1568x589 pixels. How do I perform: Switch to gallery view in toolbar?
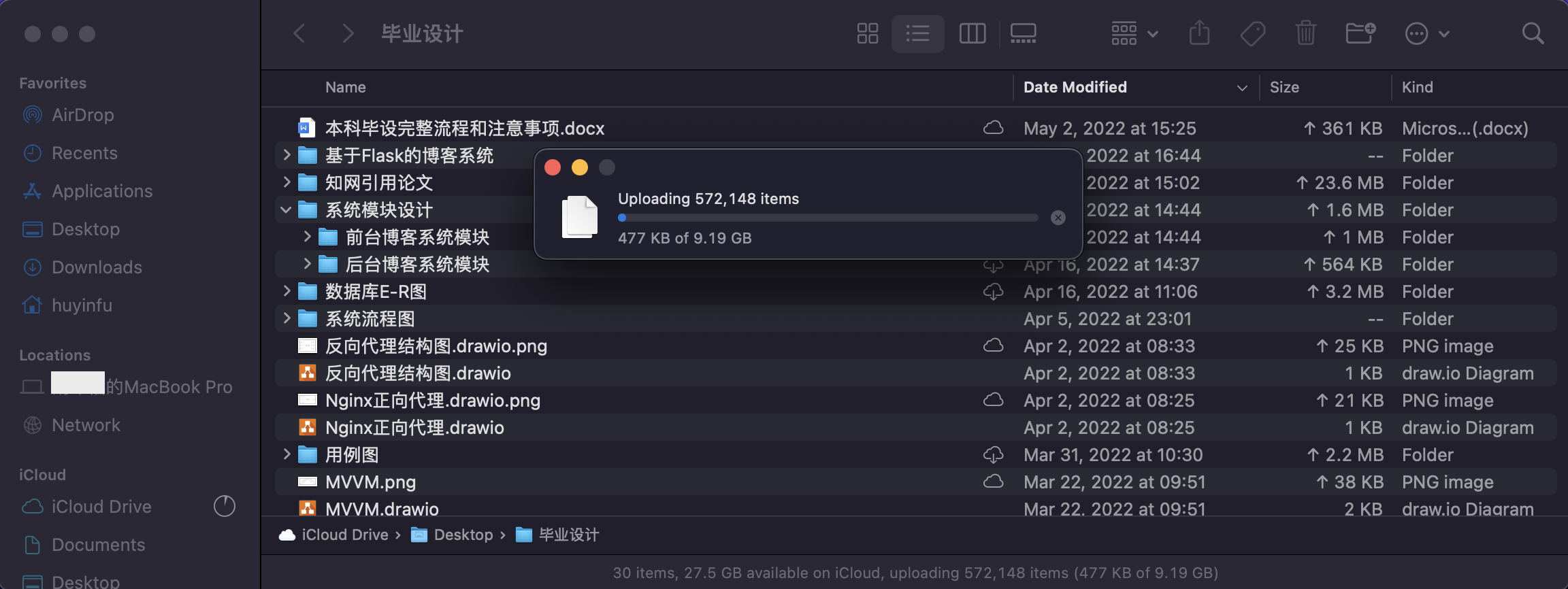click(x=1023, y=33)
